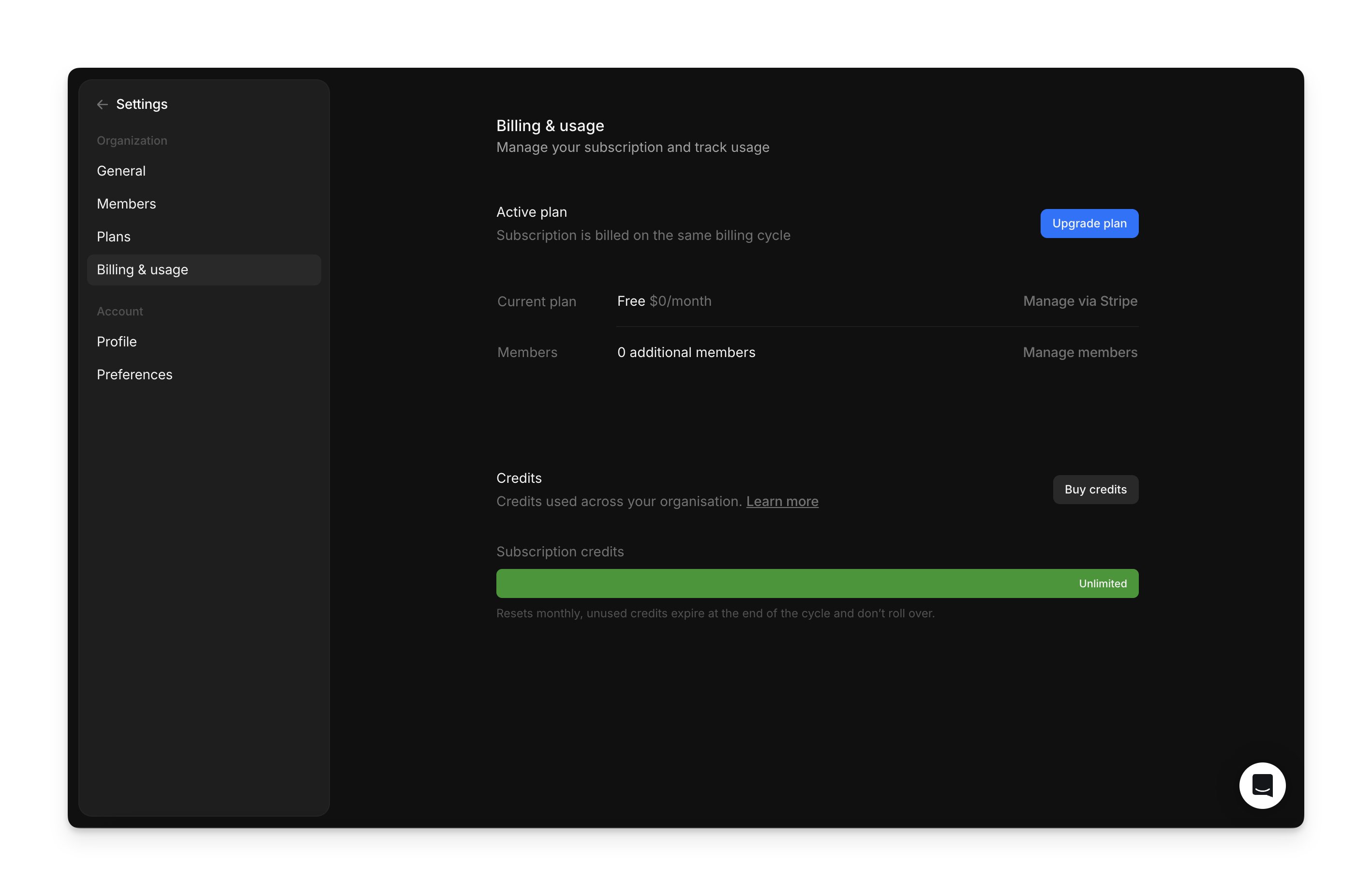Click the Upgrade plan button
The width and height of the screenshot is (1372, 896).
(1089, 223)
